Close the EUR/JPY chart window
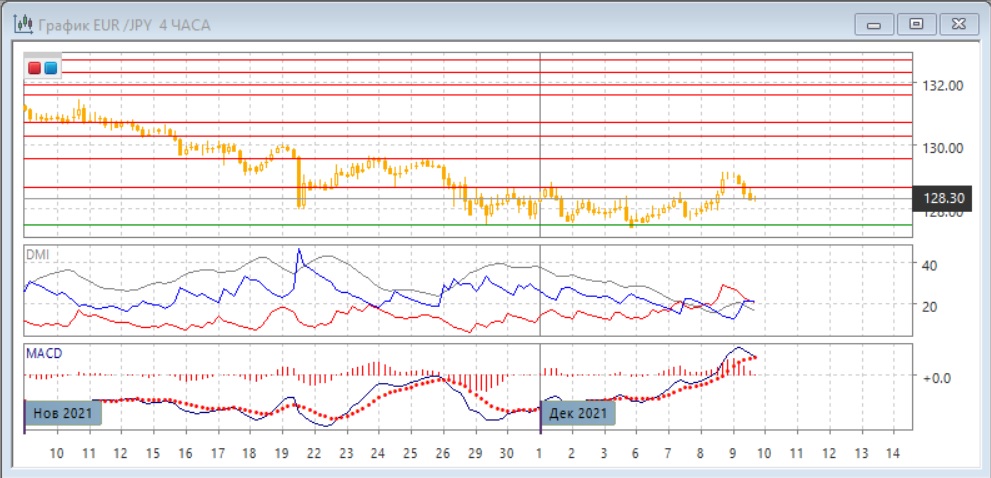 coord(958,23)
